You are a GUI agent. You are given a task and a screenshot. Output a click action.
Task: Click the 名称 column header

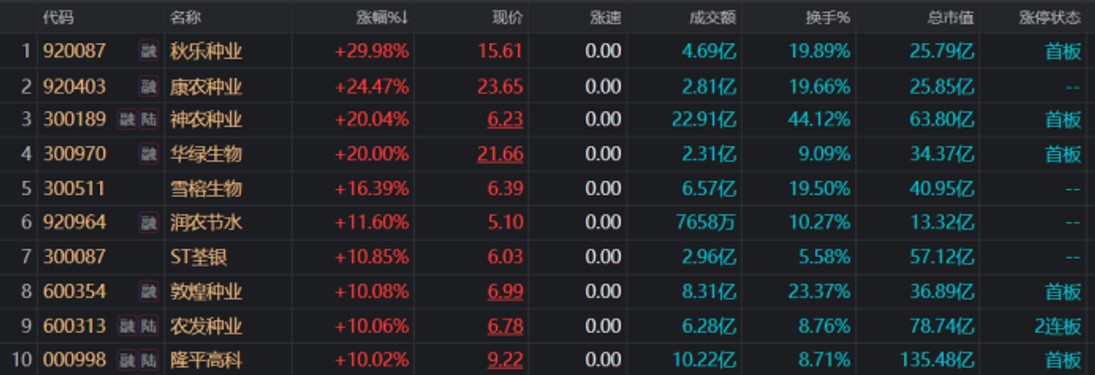coord(185,17)
